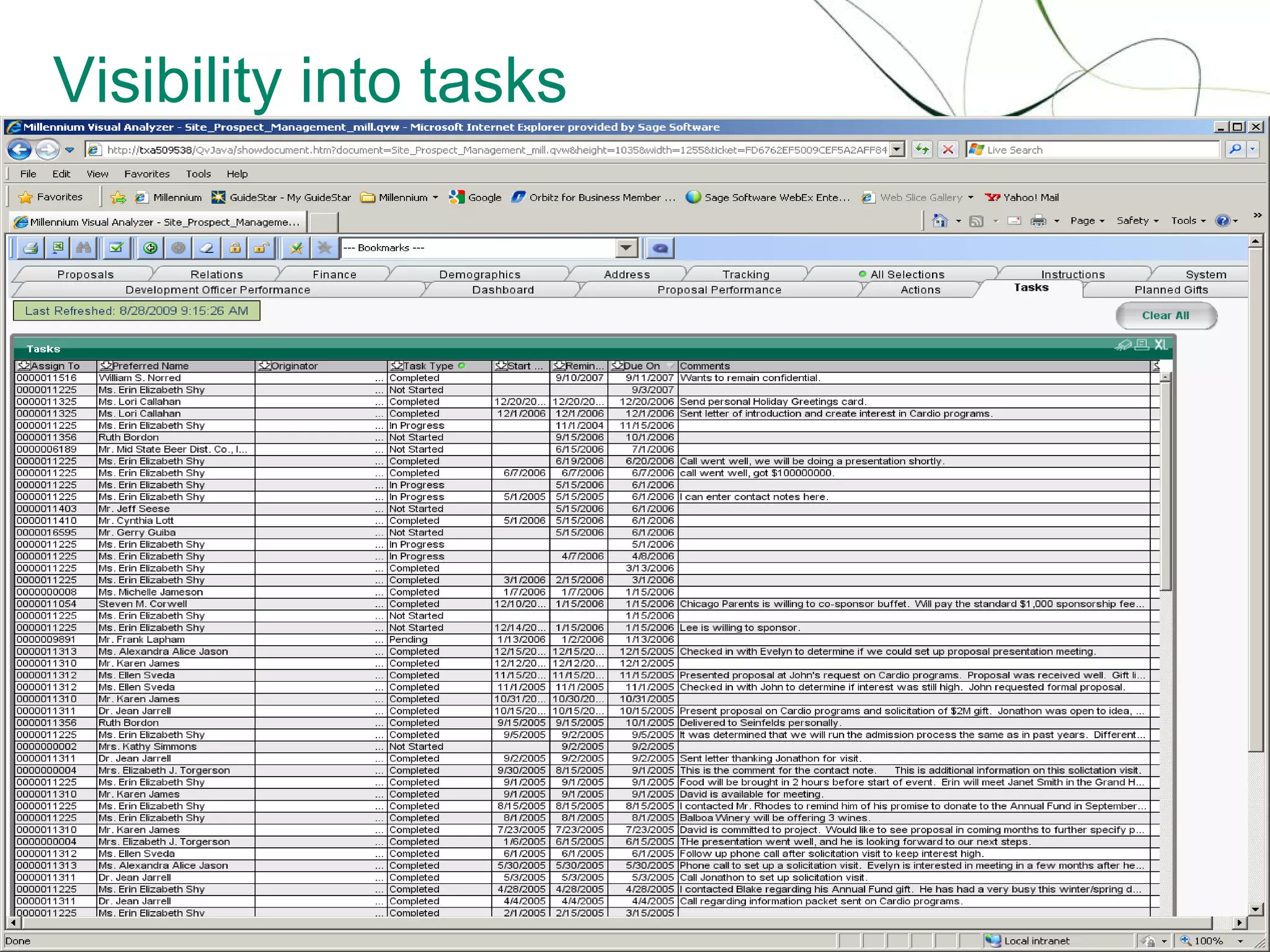Open the Page dropdown menu
The image size is (1270, 952).
click(1087, 221)
